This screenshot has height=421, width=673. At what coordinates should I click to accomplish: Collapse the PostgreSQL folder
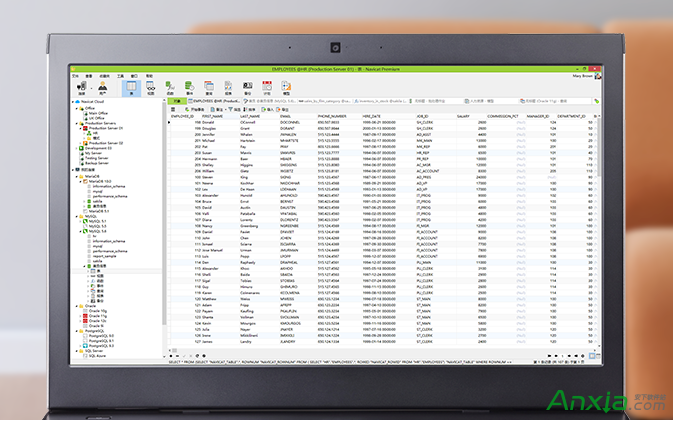[x=77, y=331]
